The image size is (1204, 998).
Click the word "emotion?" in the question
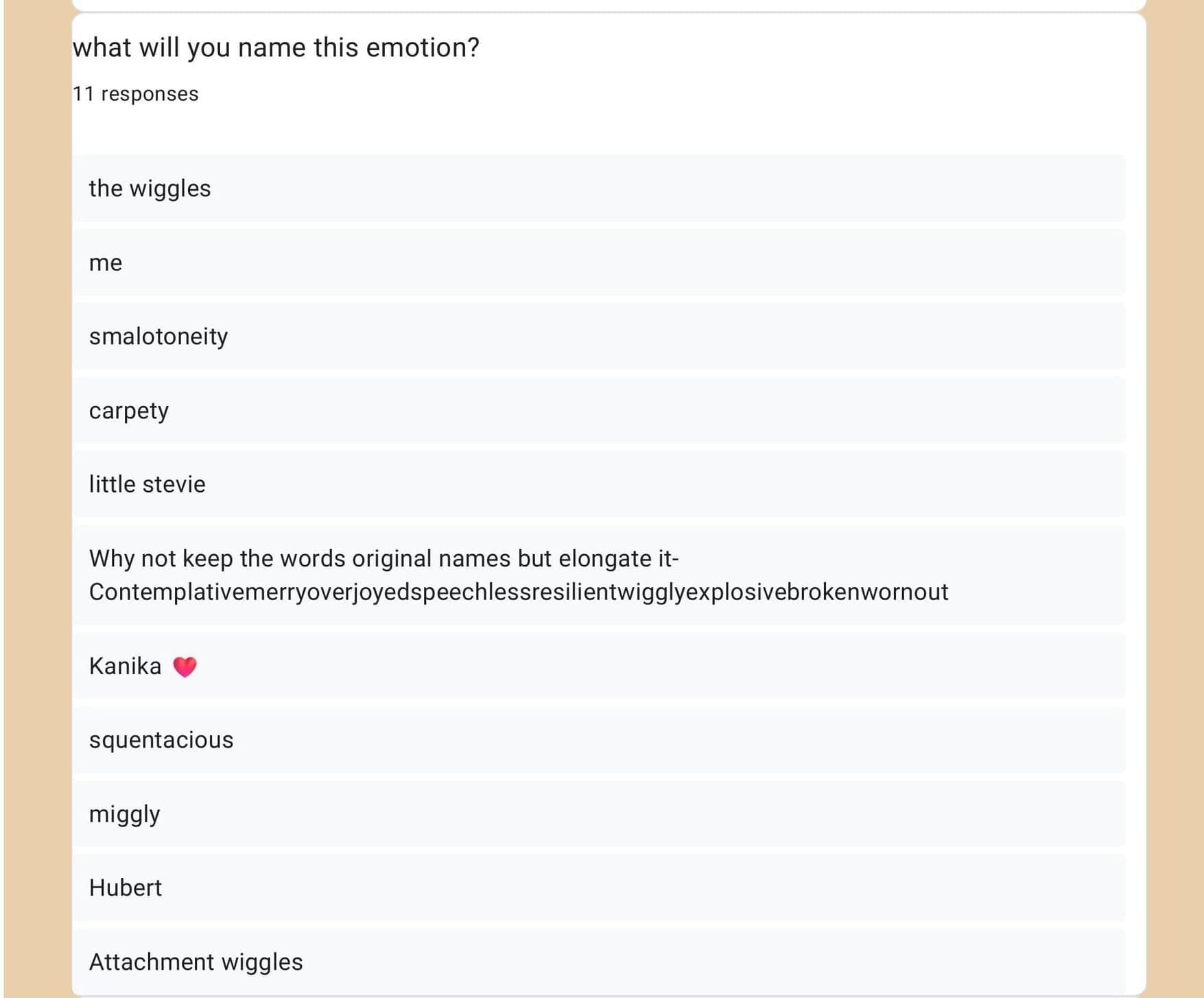click(423, 47)
